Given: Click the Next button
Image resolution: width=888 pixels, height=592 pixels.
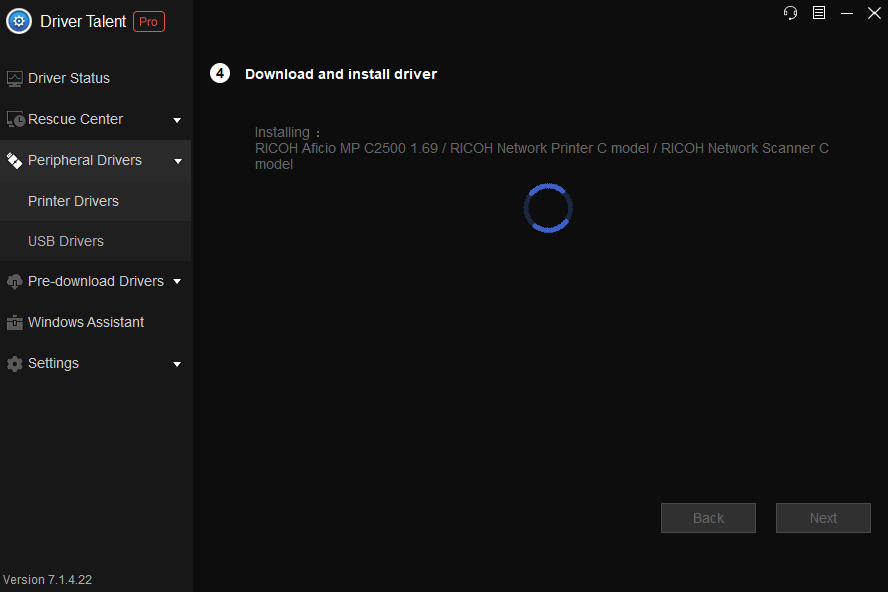Looking at the screenshot, I should point(823,518).
